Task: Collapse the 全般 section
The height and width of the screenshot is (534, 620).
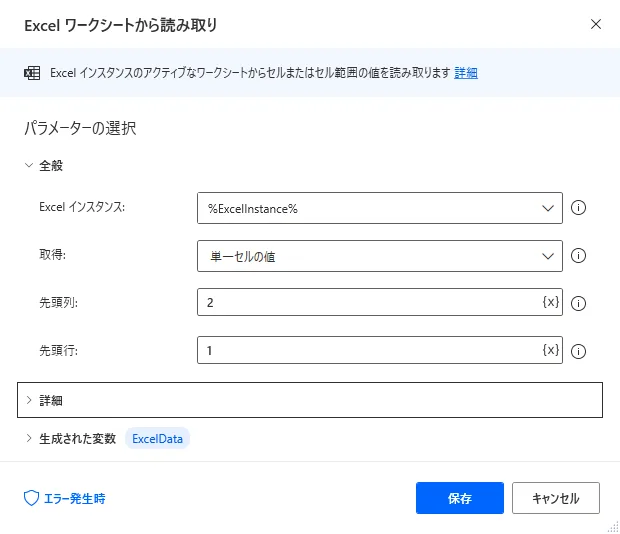Action: click(29, 165)
